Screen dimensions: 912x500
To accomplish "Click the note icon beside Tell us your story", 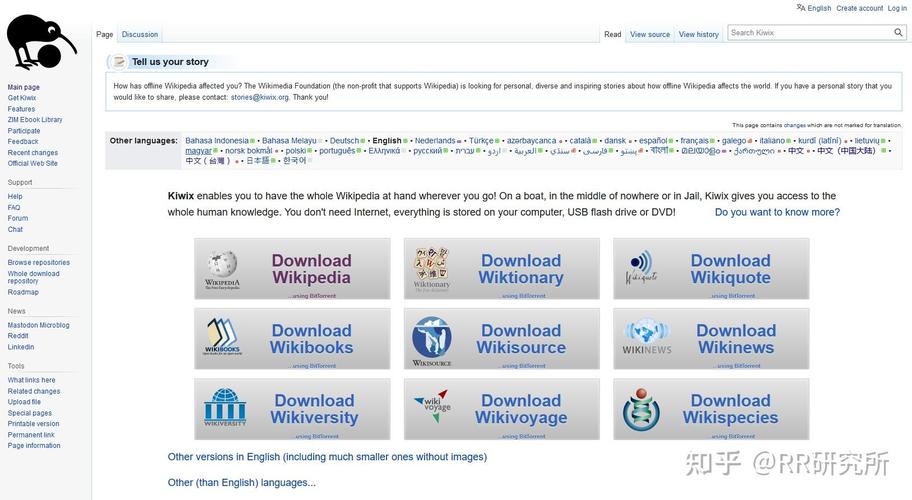I will pyautogui.click(x=119, y=61).
